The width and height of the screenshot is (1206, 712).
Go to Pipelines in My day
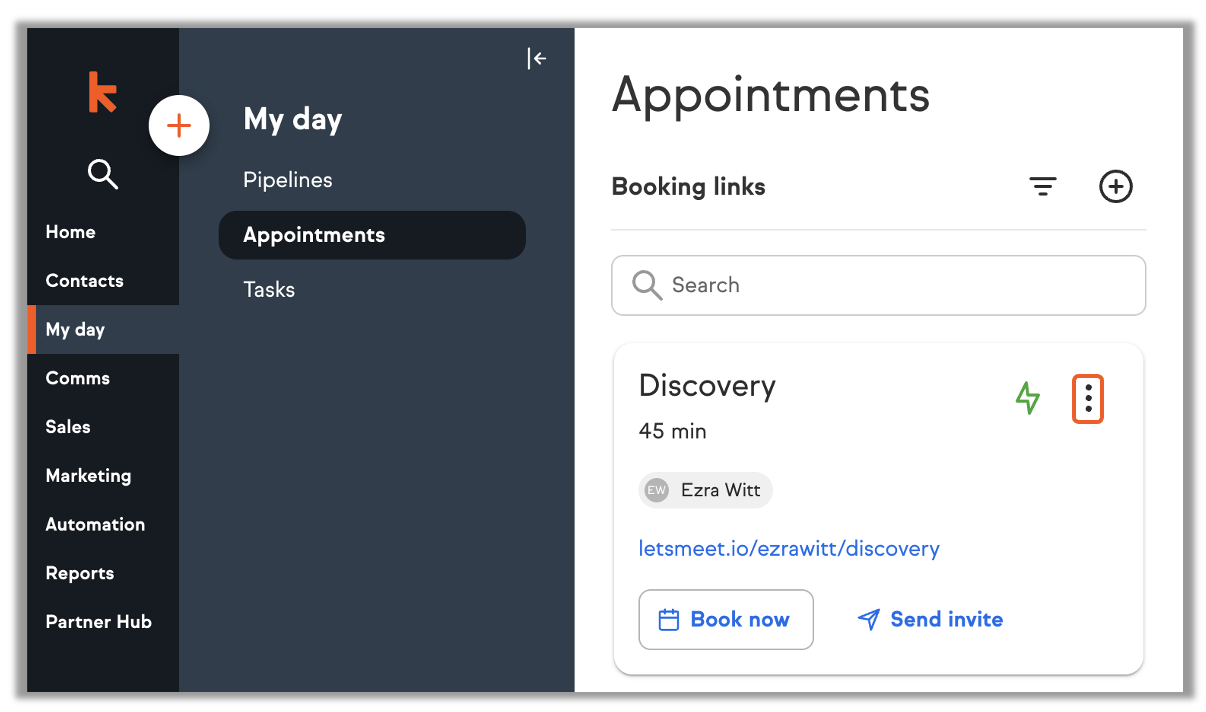pyautogui.click(x=288, y=180)
